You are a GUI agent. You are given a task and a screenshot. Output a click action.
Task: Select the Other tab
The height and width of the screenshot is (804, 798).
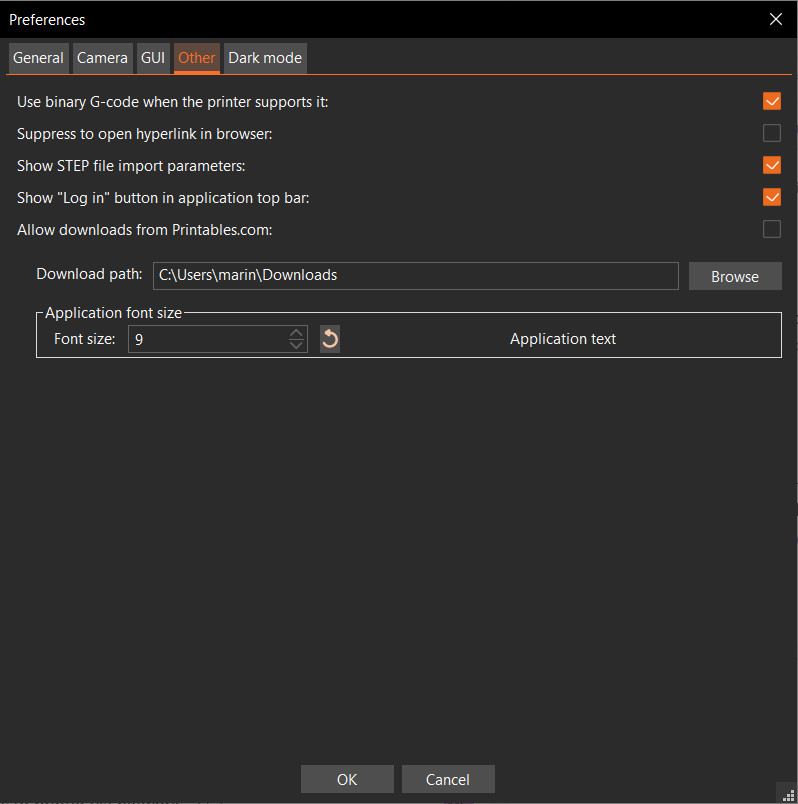(196, 58)
